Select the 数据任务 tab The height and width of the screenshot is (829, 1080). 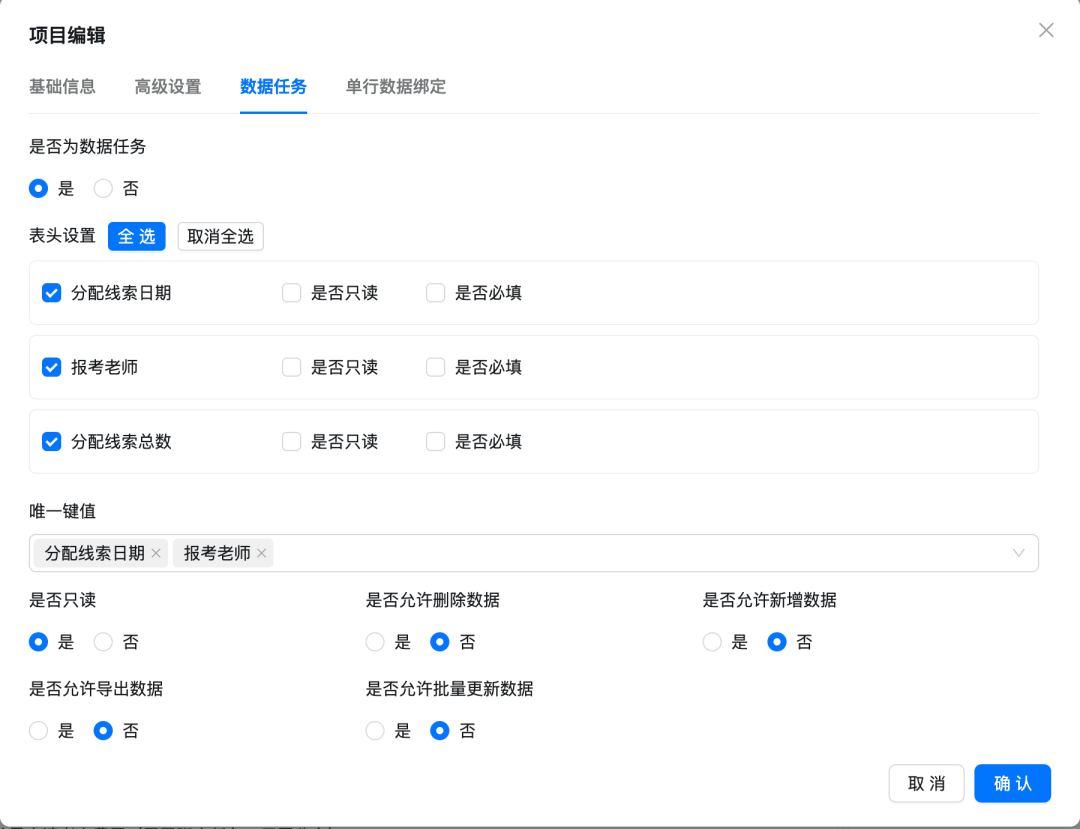coord(273,87)
